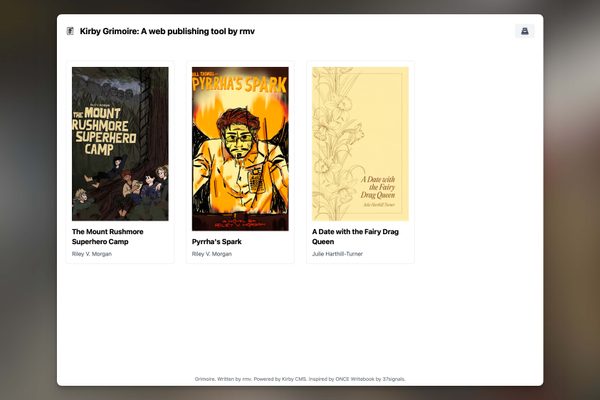Click the Grimoire logo icon beside the title
Screen dimensions: 600x400
pyautogui.click(x=70, y=31)
